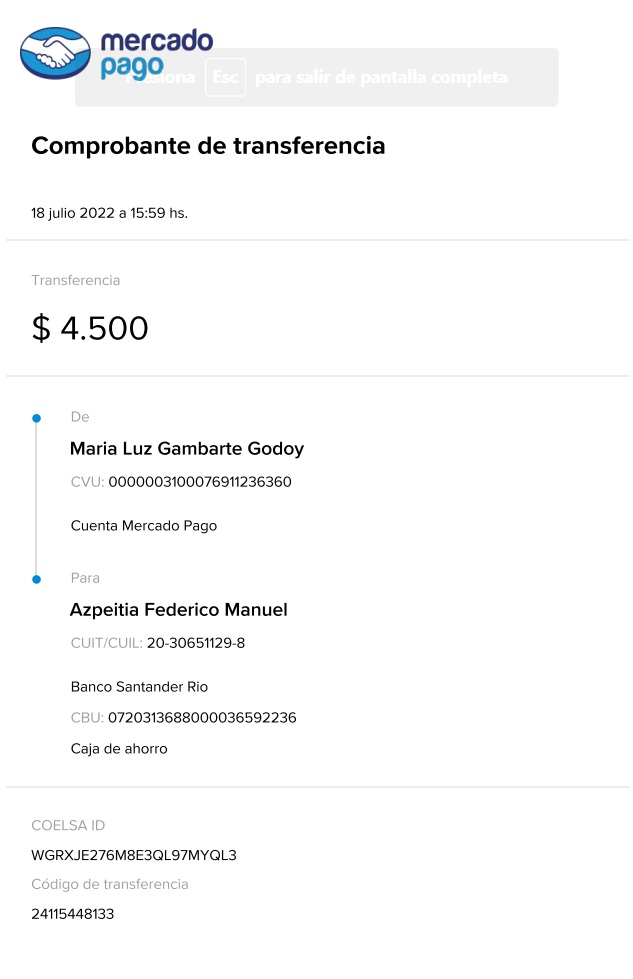633x979 pixels.
Task: Click the "Caja de ahorro" account type
Action: (119, 749)
